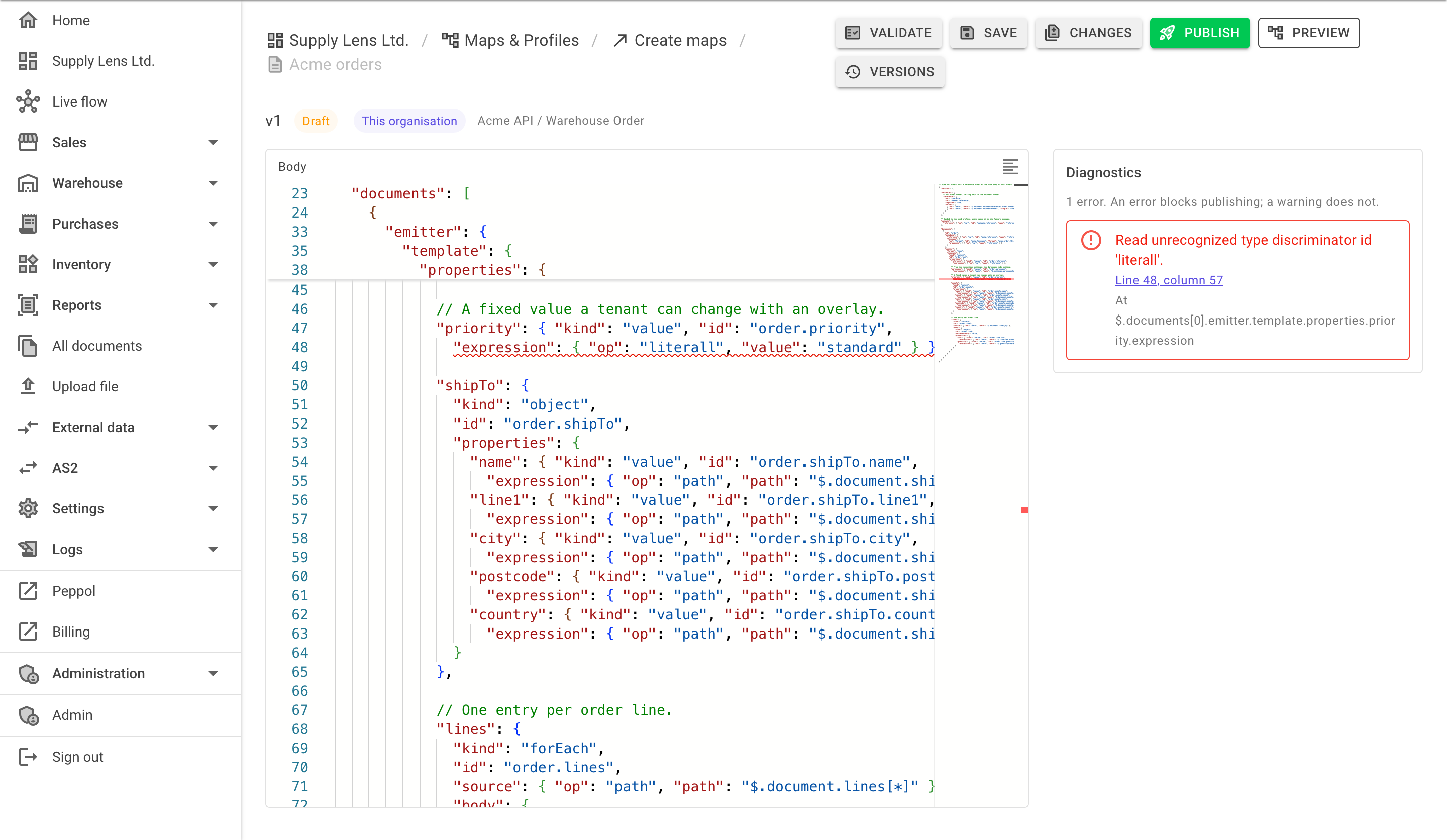The width and height of the screenshot is (1447, 840).
Task: Click red error marker on editor scrollbar
Action: [x=1024, y=510]
